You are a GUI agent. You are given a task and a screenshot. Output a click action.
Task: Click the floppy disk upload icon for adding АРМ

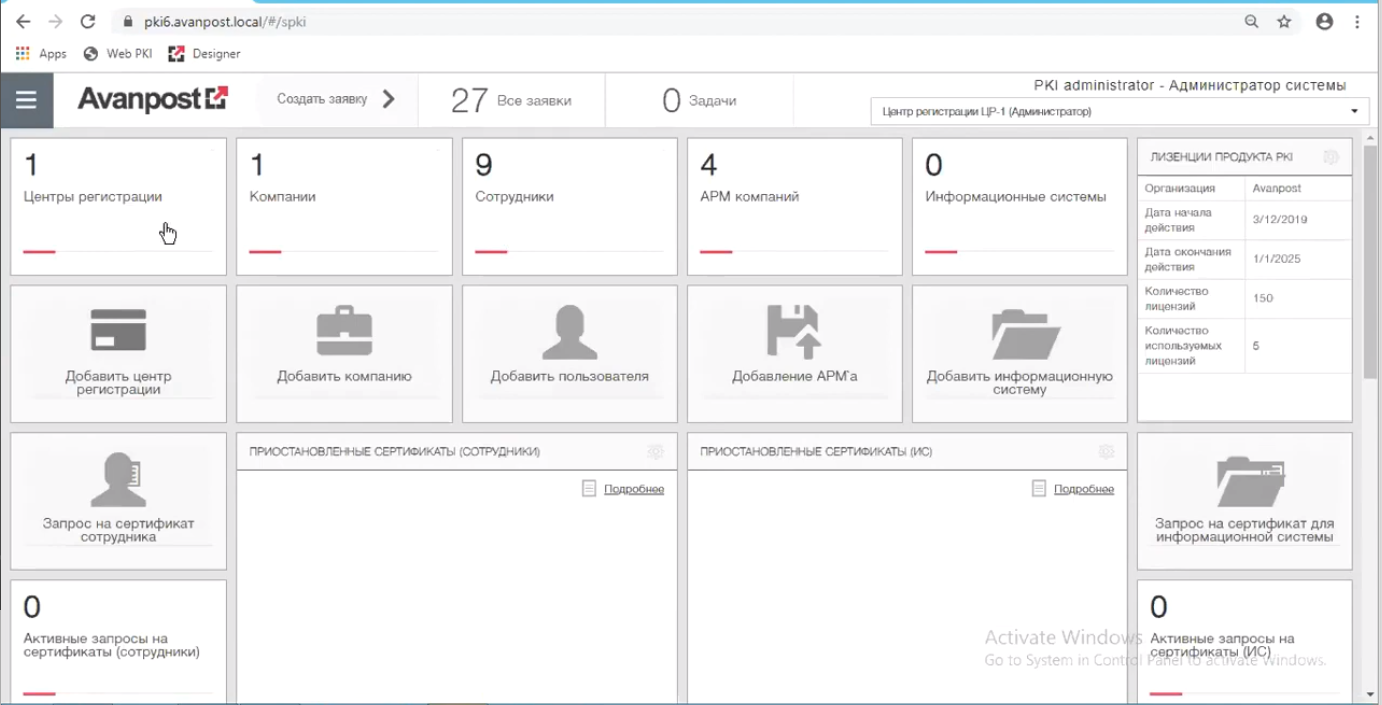794,332
